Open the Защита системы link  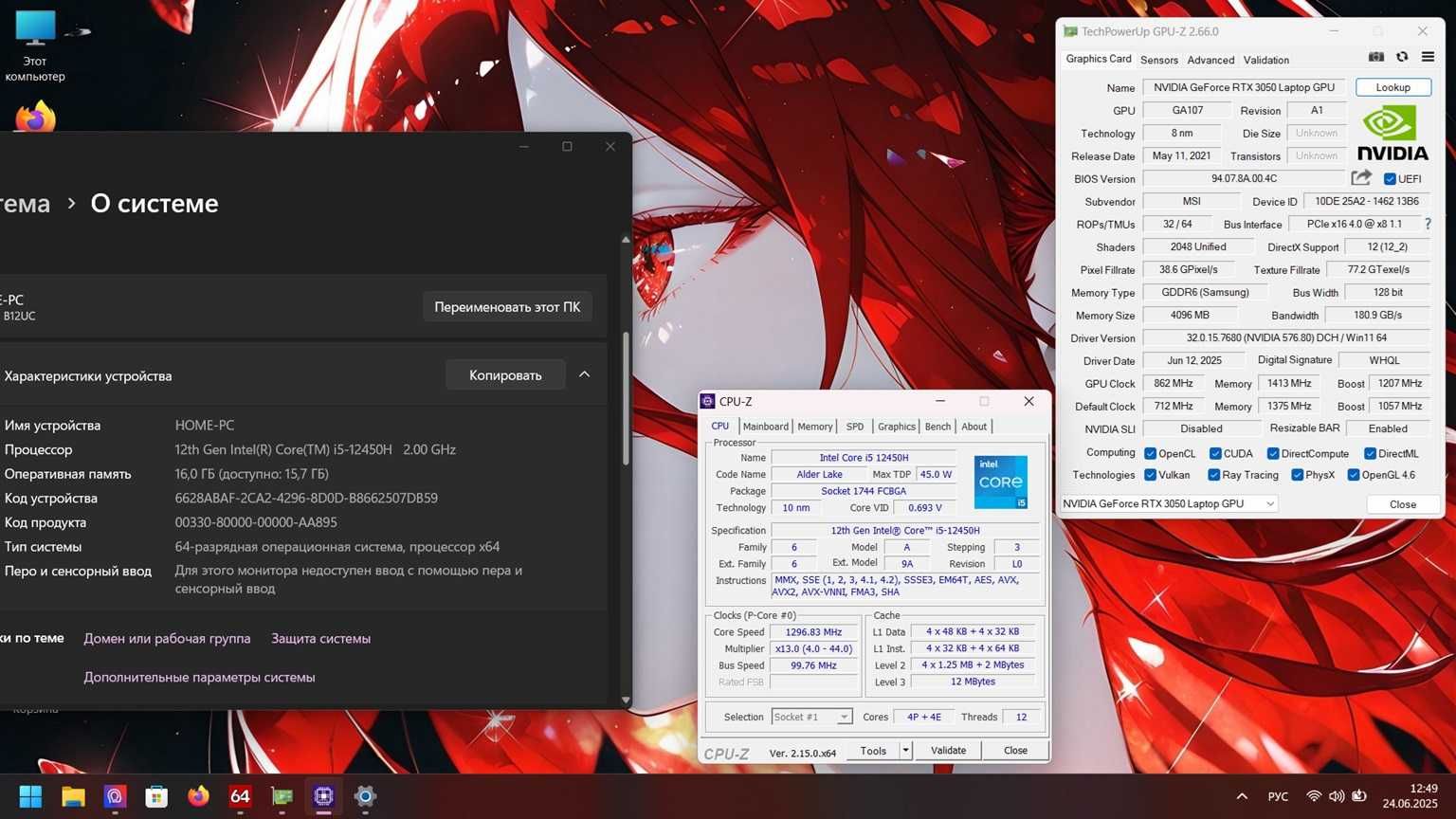click(320, 638)
